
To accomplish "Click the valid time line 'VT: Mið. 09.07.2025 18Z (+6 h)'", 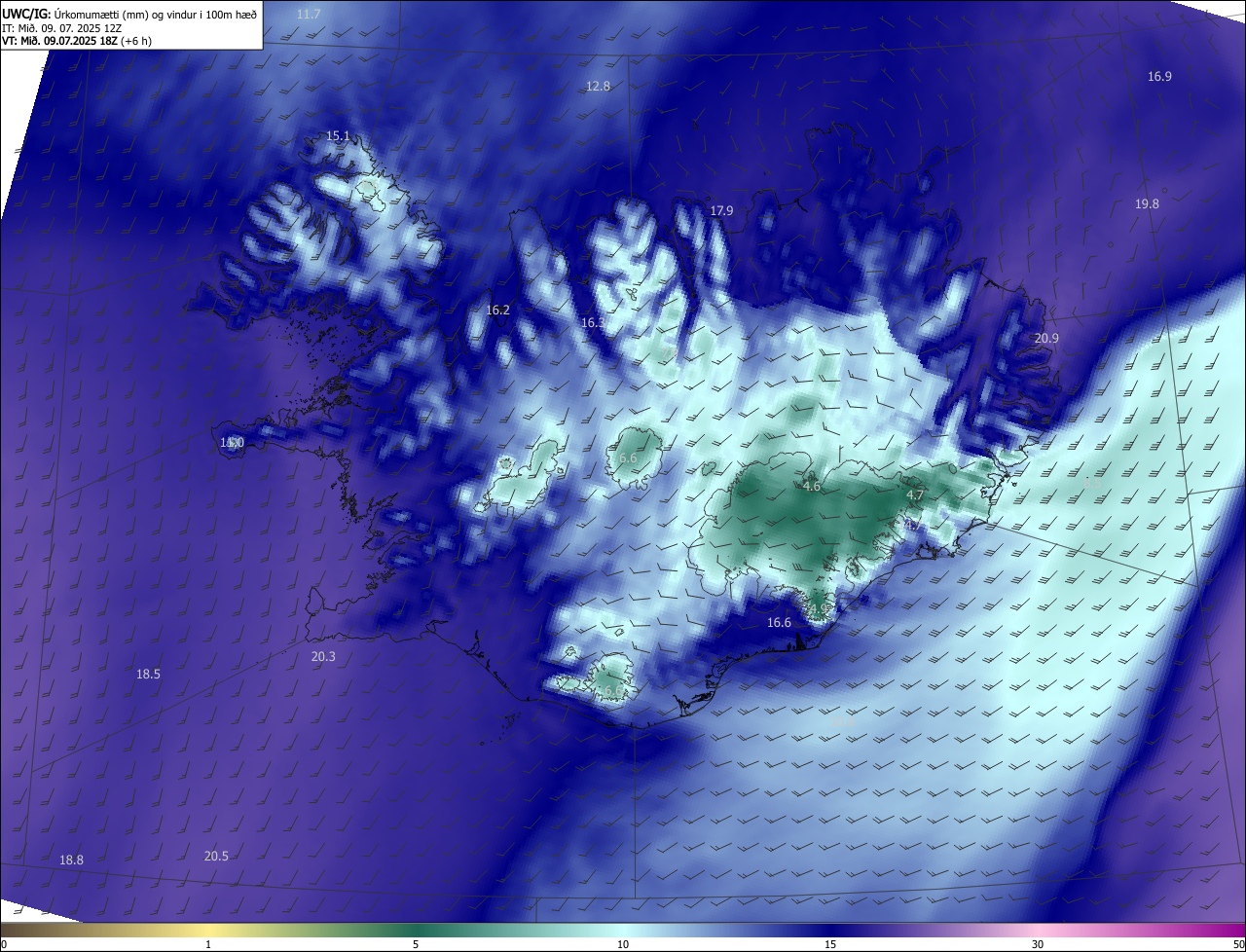I will point(78,41).
